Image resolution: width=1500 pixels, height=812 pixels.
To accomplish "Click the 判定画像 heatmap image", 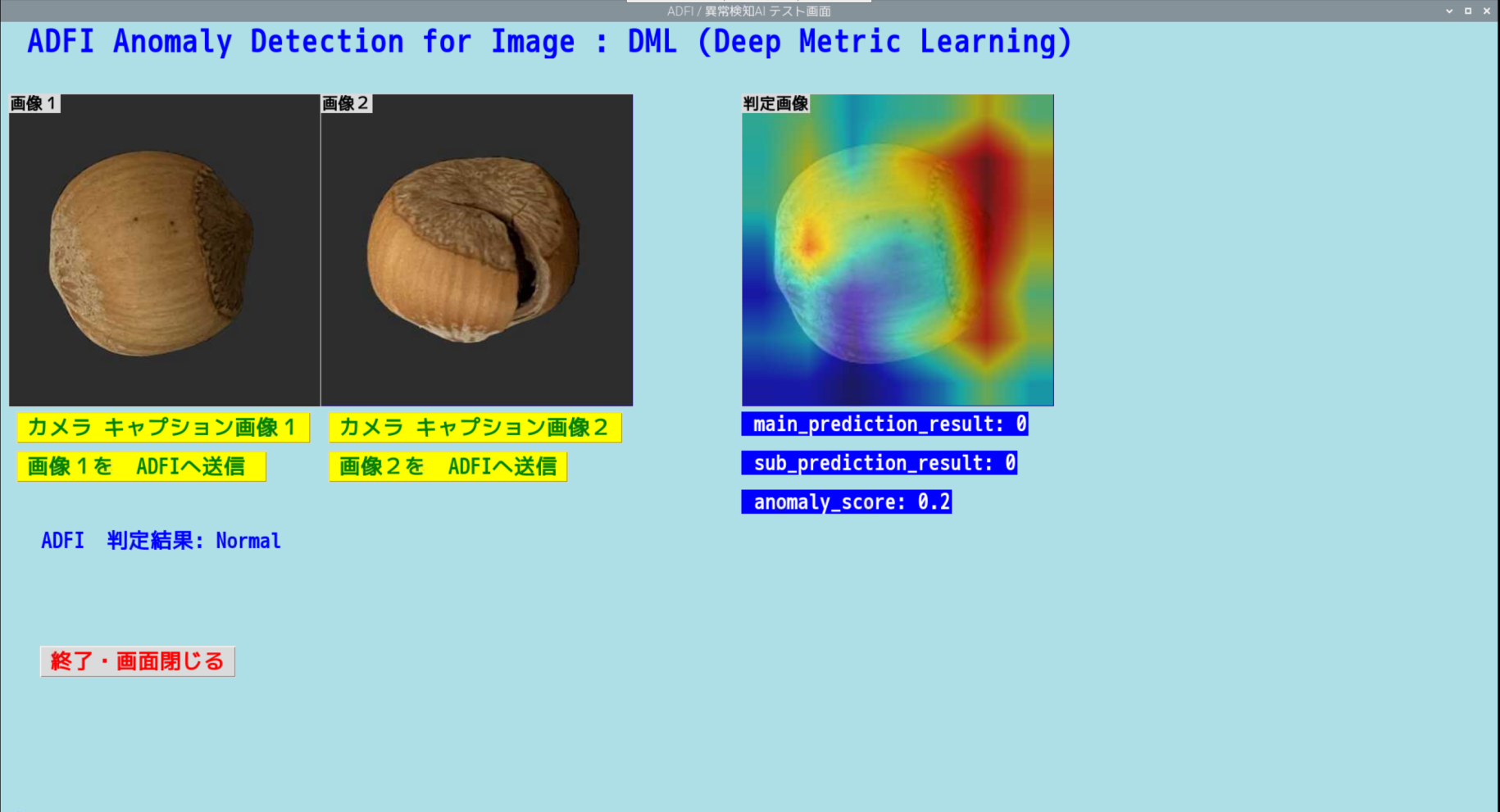I will (898, 250).
